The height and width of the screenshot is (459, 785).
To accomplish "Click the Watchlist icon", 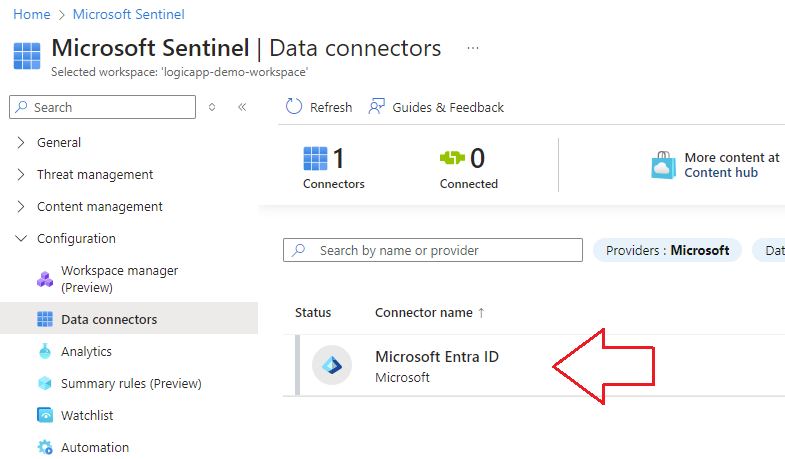I will [x=45, y=416].
